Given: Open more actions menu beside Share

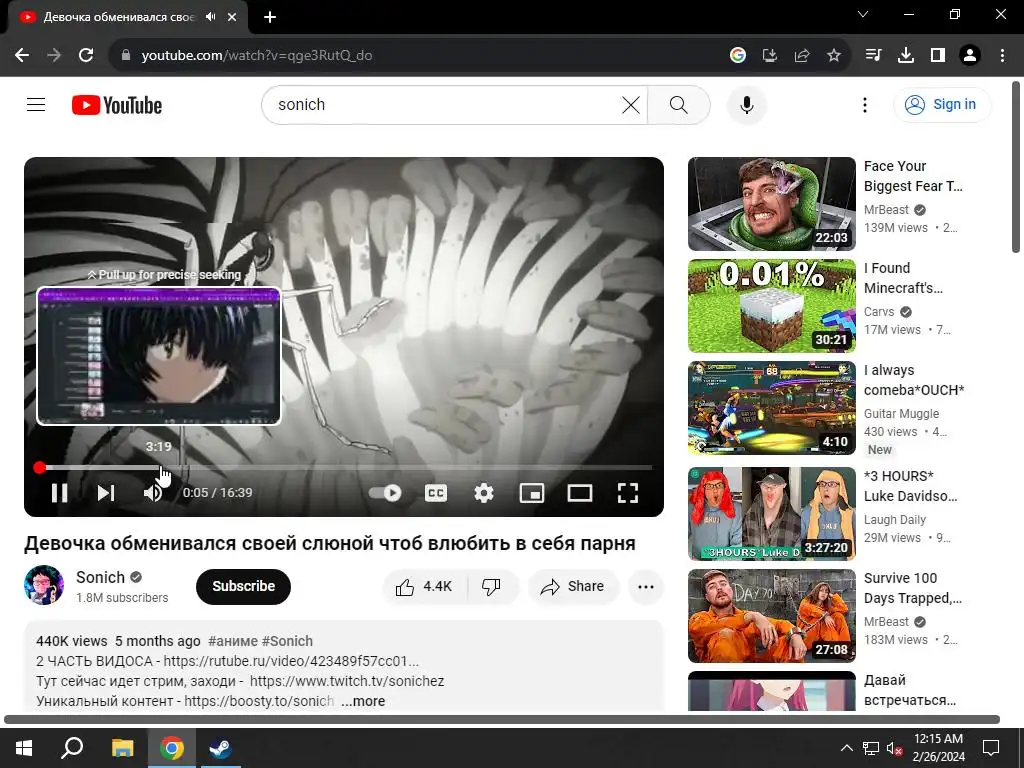Looking at the screenshot, I should coord(646,586).
